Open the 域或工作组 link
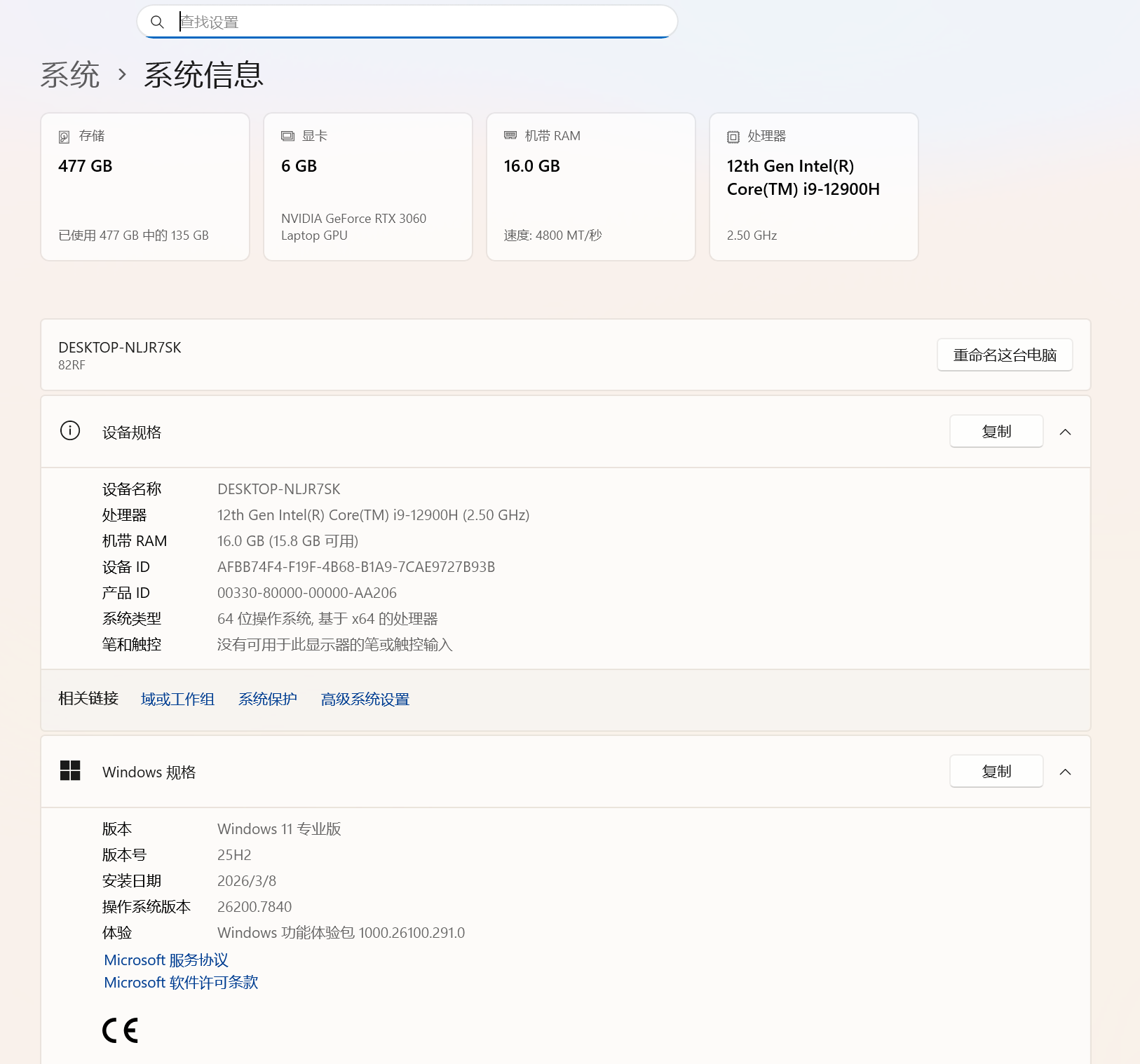Viewport: 1140px width, 1064px height. [177, 700]
